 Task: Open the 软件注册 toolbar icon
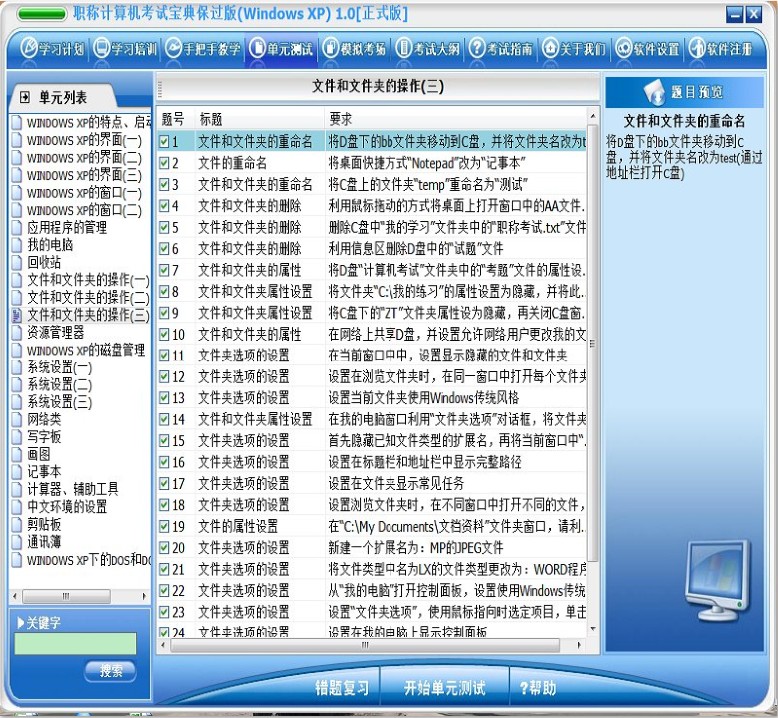697,49
